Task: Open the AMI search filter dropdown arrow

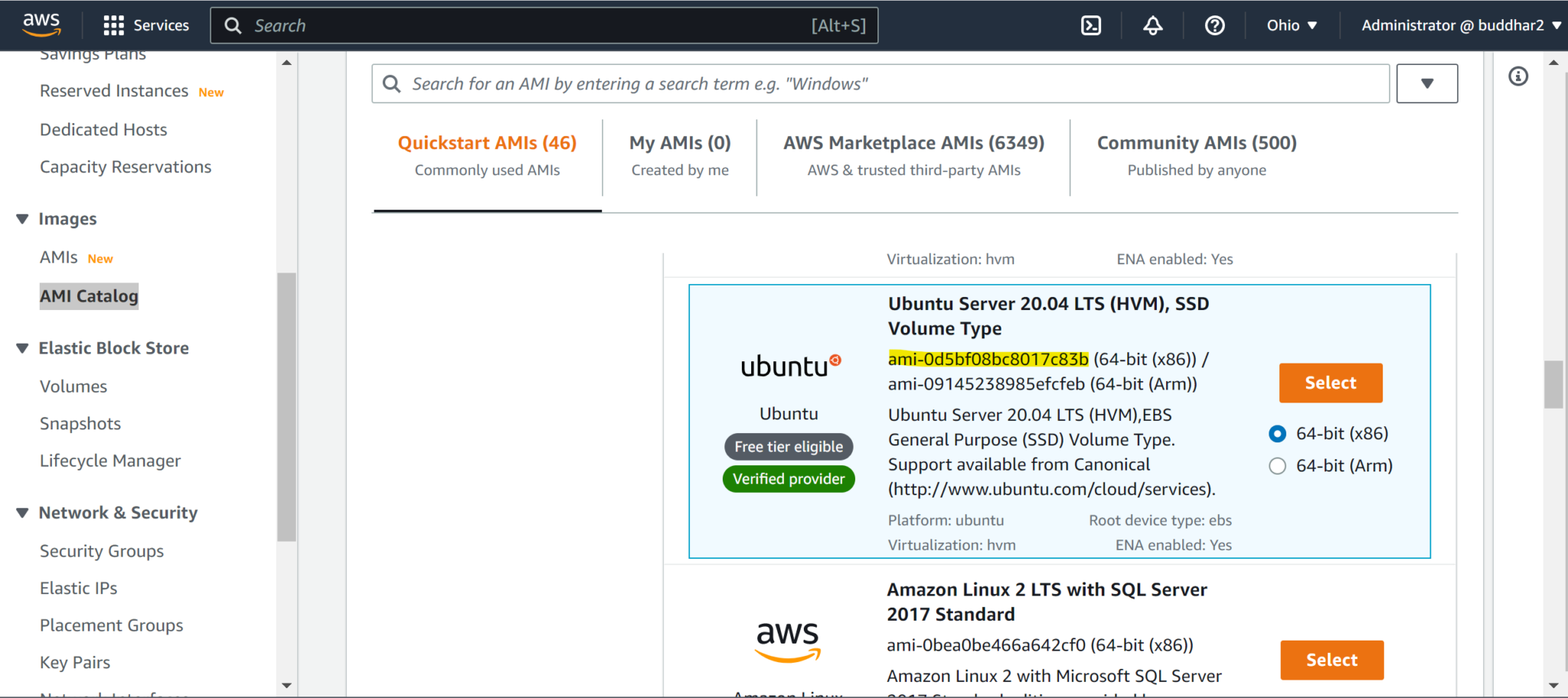Action: pyautogui.click(x=1426, y=83)
